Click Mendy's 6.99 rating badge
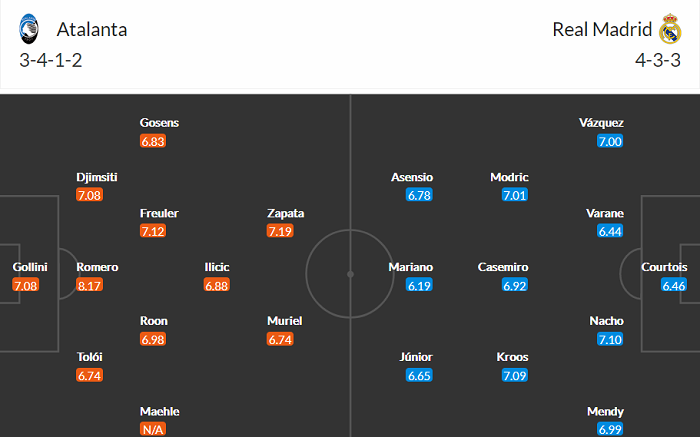Image resolution: width=700 pixels, height=437 pixels. [x=610, y=430]
